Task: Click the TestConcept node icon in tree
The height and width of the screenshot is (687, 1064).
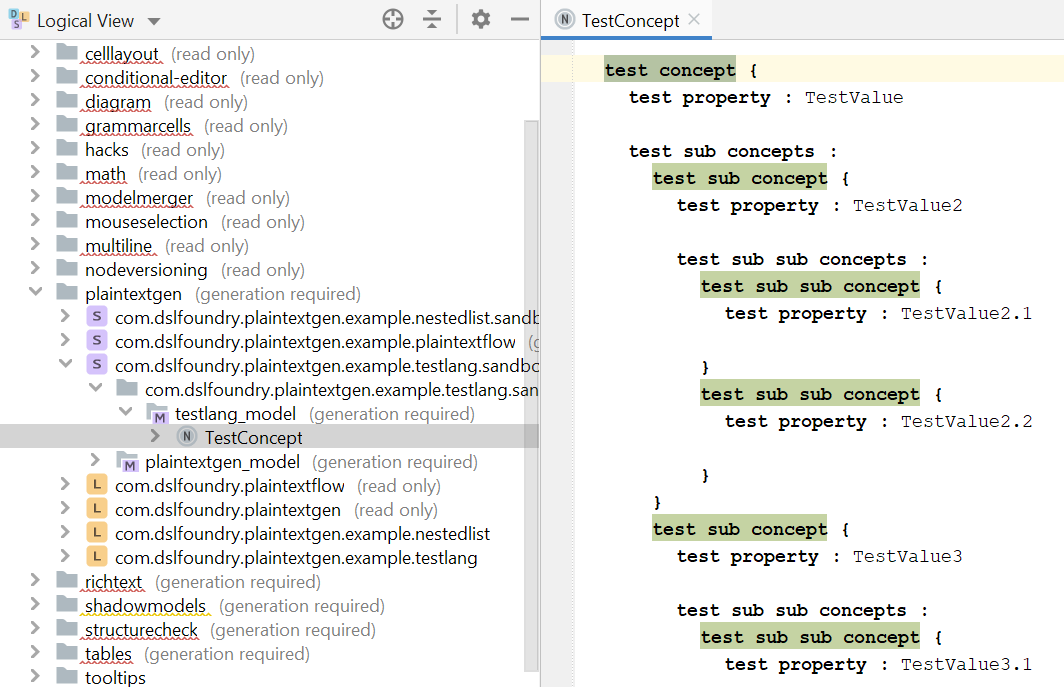Action: [186, 437]
